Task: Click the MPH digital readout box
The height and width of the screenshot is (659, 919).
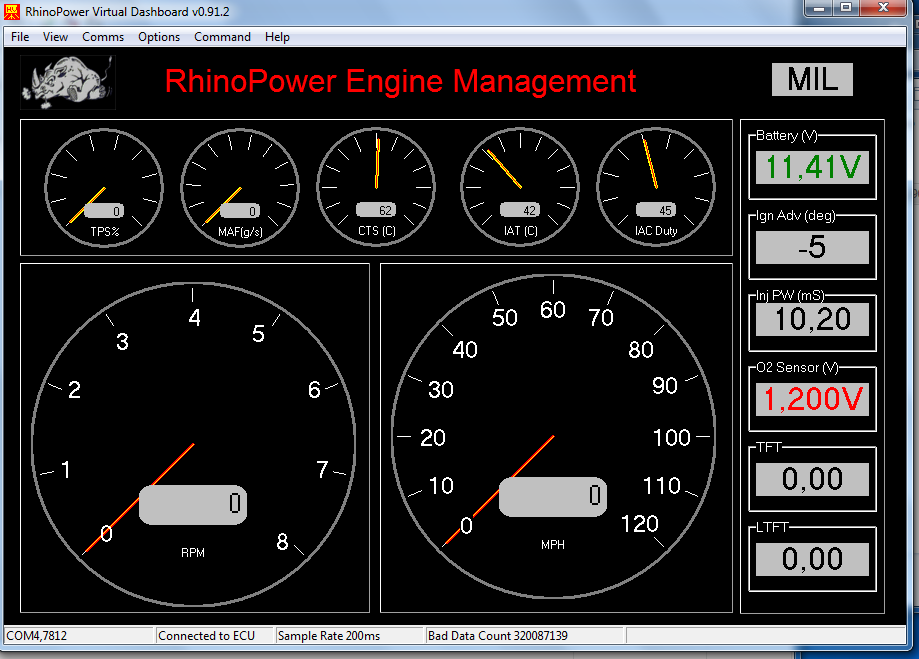Action: (553, 497)
